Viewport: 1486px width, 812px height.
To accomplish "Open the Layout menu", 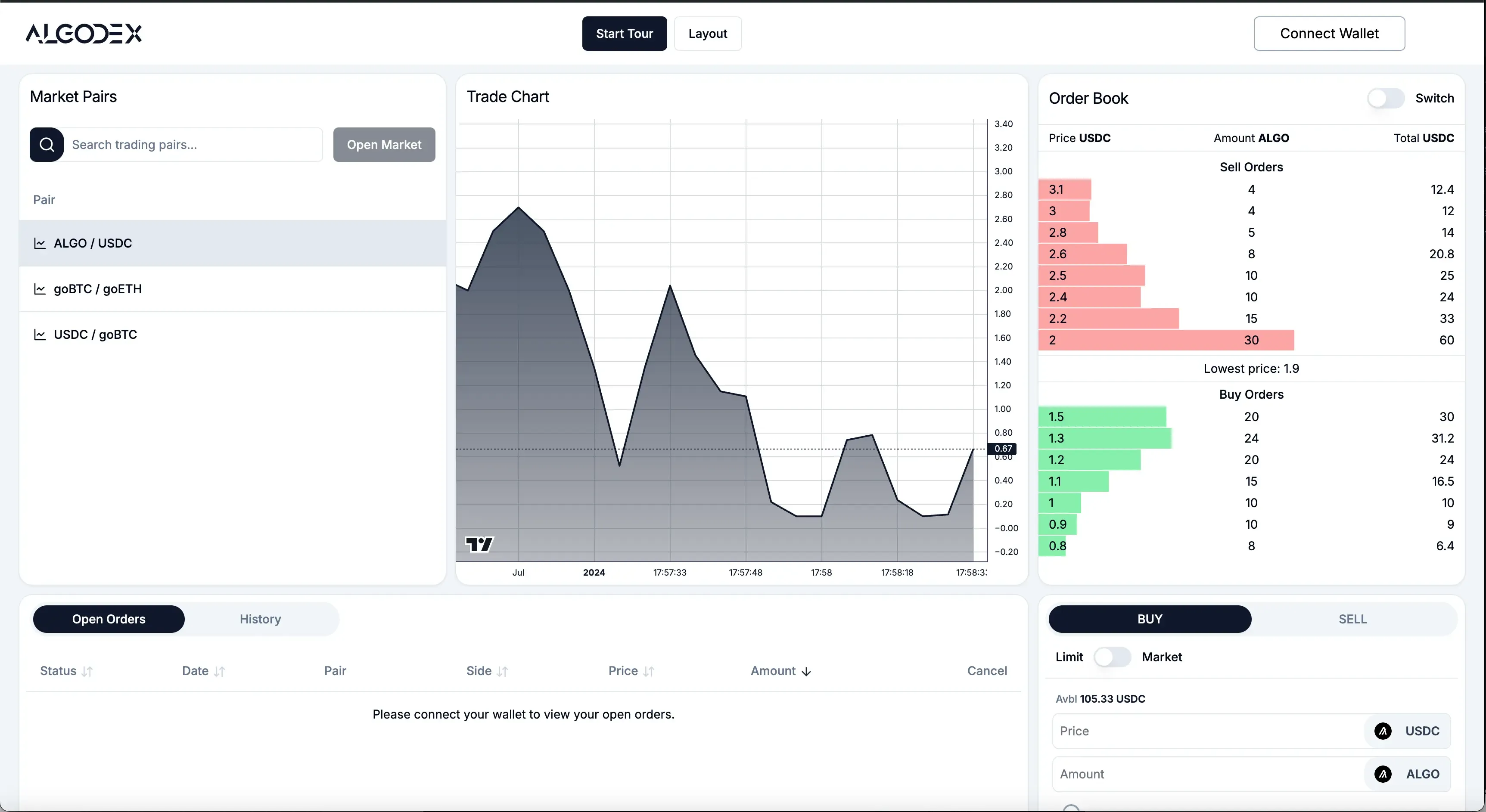I will (708, 34).
